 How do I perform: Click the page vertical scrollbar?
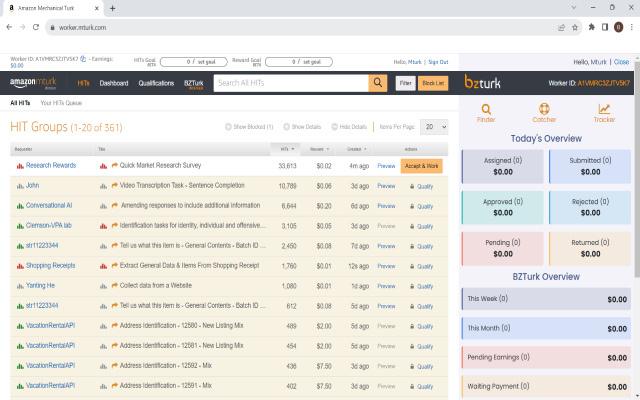coord(637,171)
